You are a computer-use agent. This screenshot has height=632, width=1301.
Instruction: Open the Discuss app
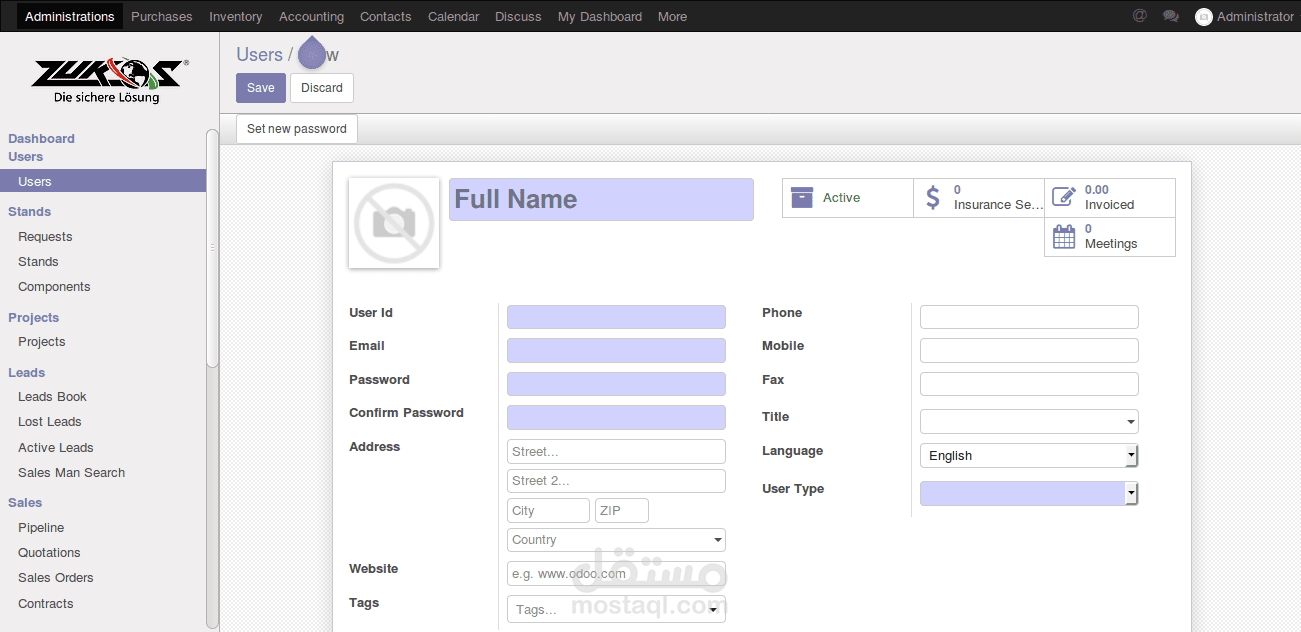coord(518,15)
